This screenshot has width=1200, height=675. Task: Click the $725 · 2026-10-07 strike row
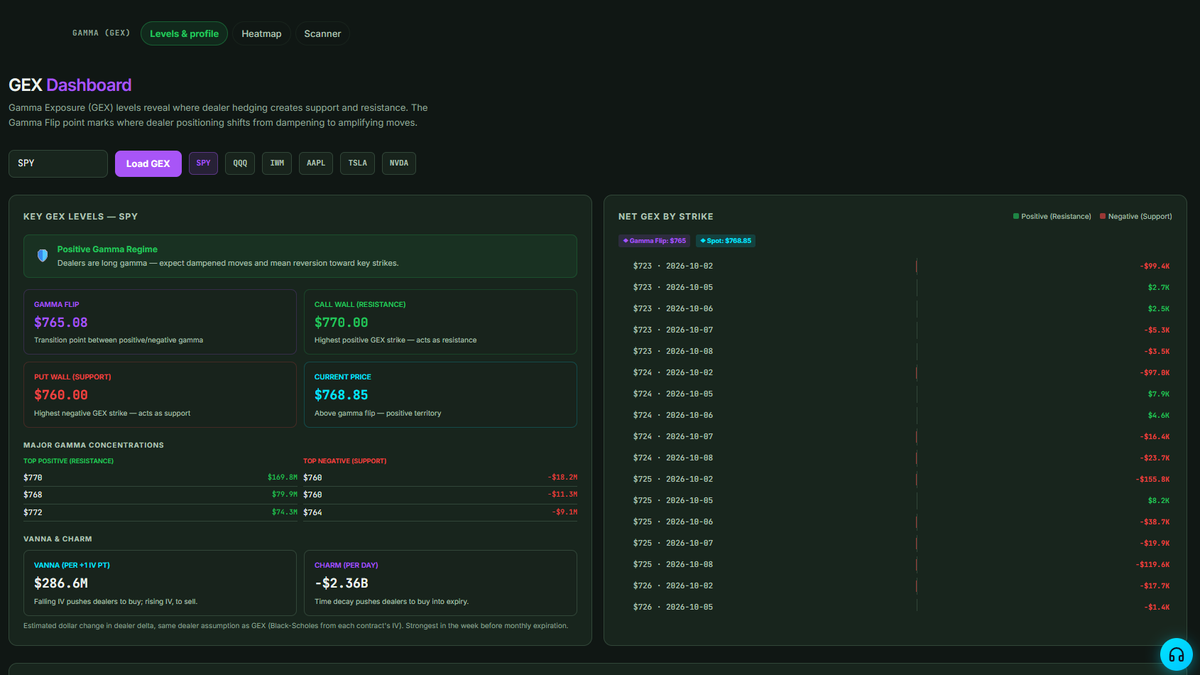tap(895, 543)
